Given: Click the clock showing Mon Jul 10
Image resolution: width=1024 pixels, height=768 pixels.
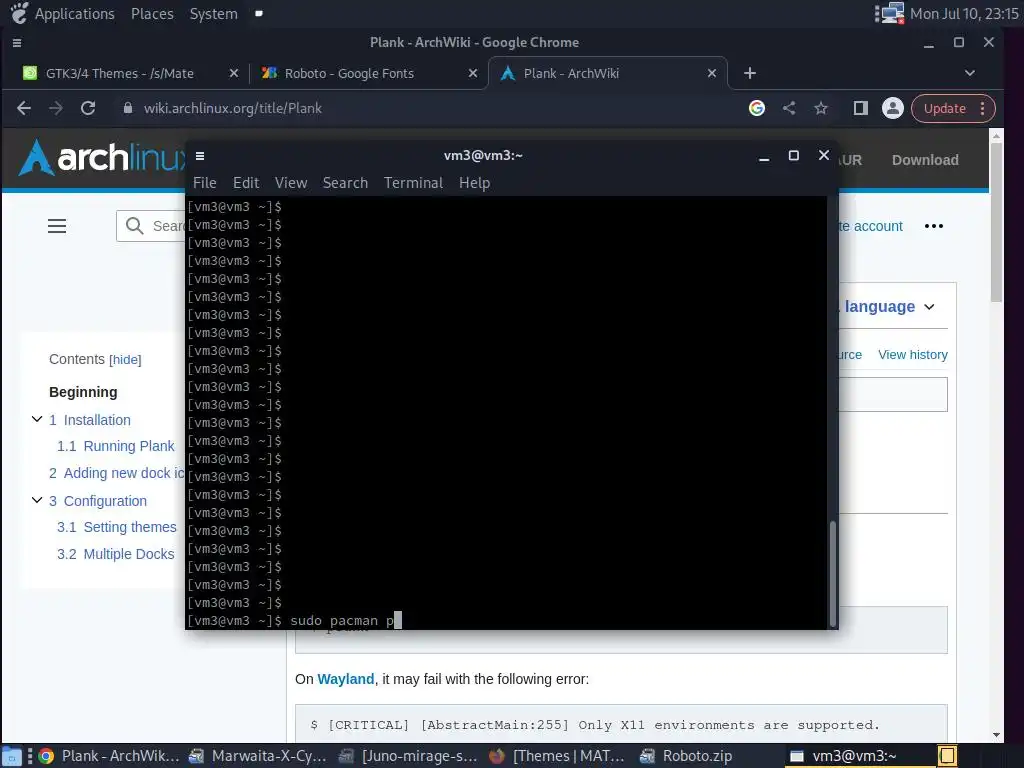Looking at the screenshot, I should (965, 14).
